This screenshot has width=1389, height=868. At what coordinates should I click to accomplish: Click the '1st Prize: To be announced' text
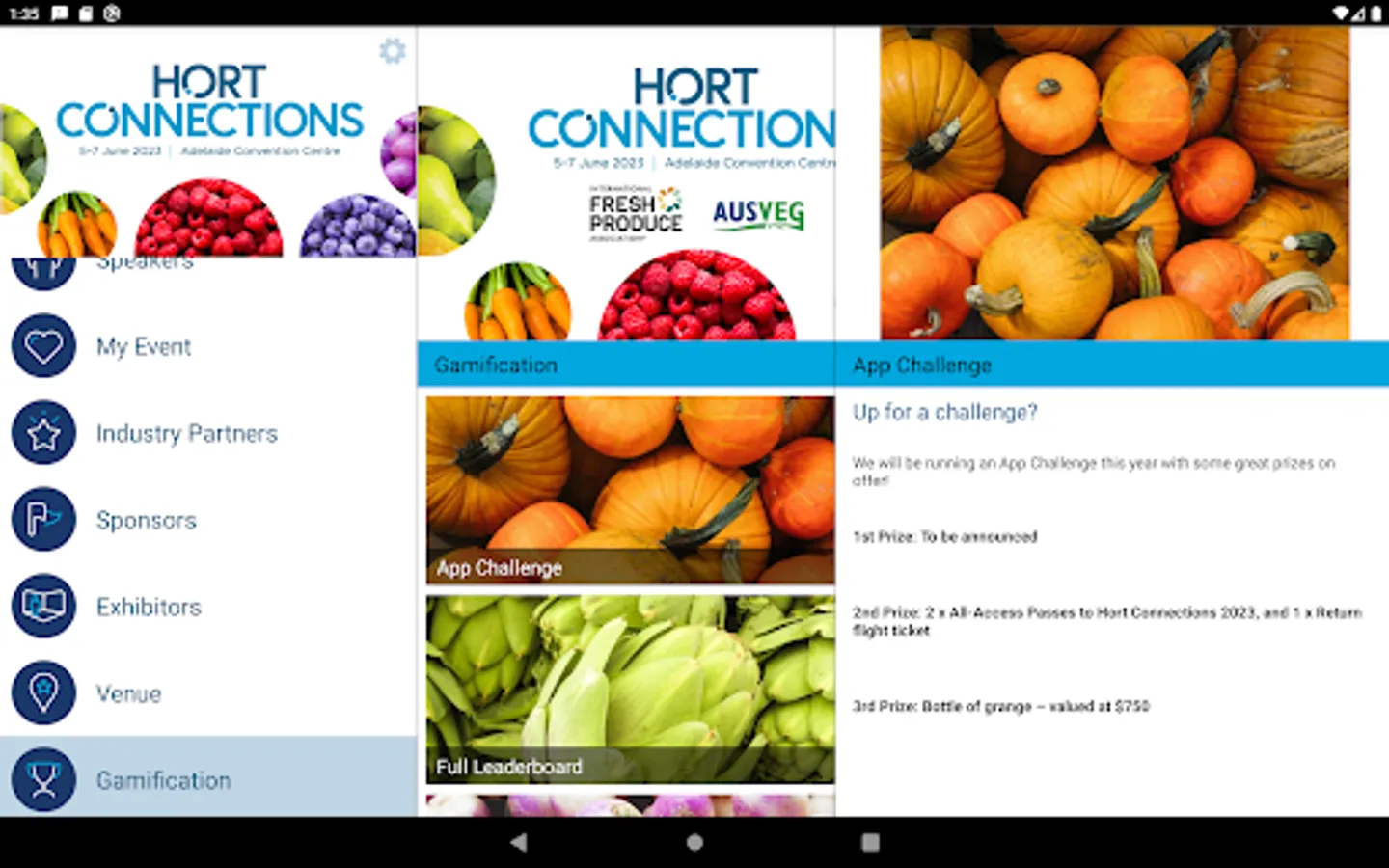[x=944, y=537]
